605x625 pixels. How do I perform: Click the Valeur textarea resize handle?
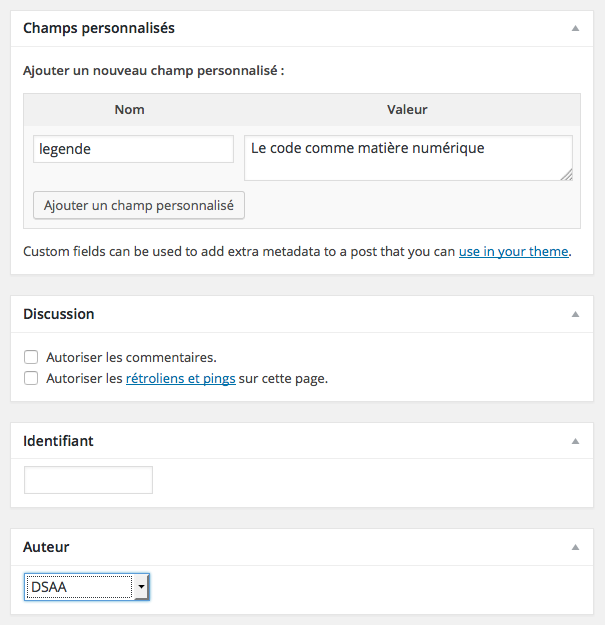tap(566, 174)
